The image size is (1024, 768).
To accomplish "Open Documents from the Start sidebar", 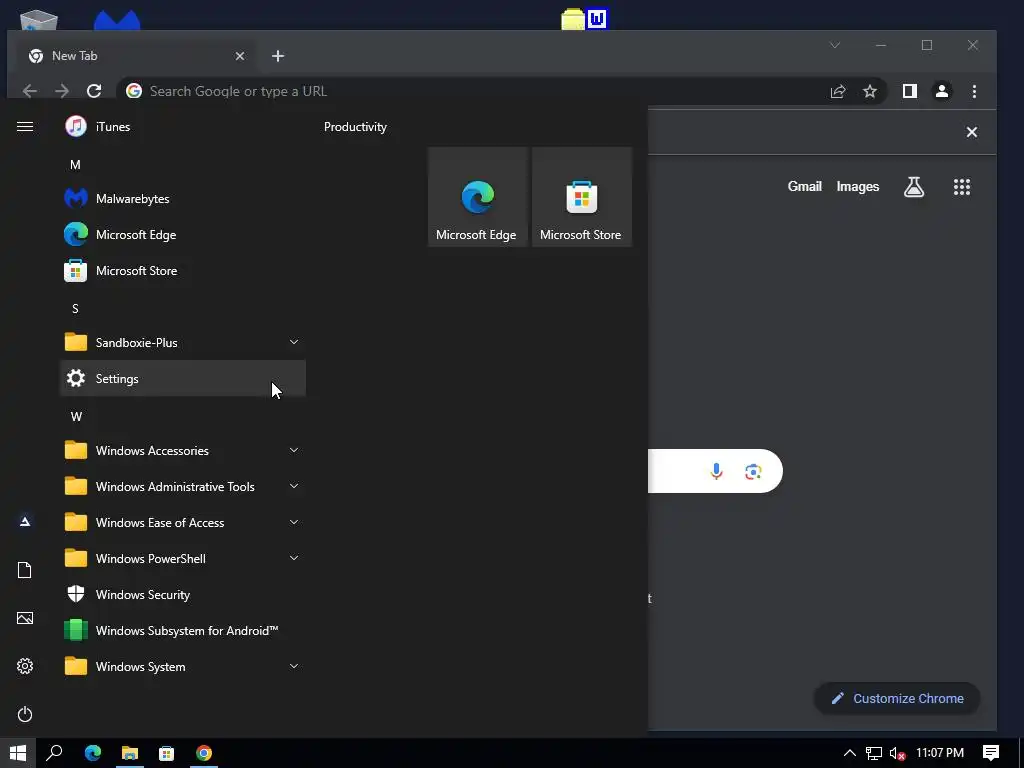I will pos(25,570).
